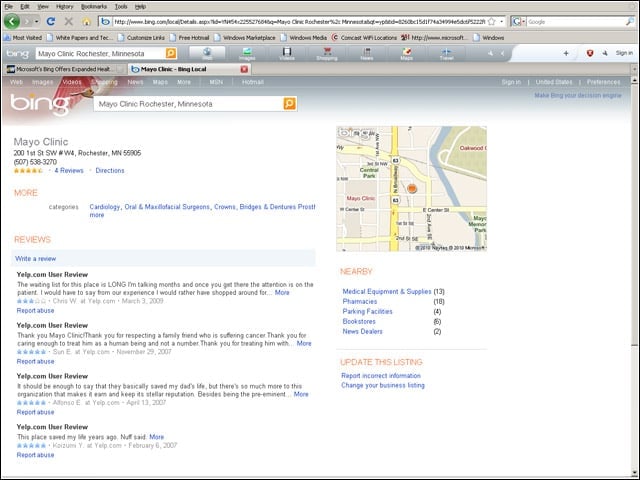
Task: Open the Comcast WiFi Locations bookmark
Action: tap(364, 38)
